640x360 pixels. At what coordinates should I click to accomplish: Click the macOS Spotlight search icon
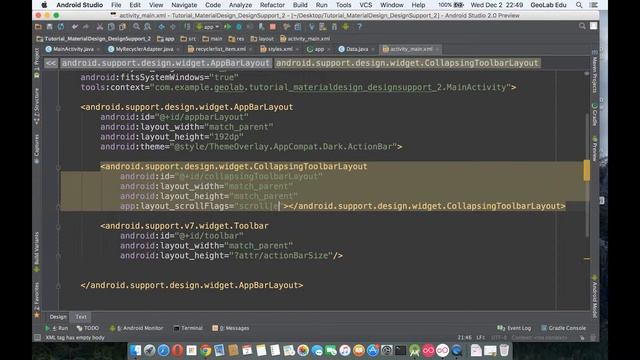[579, 5]
